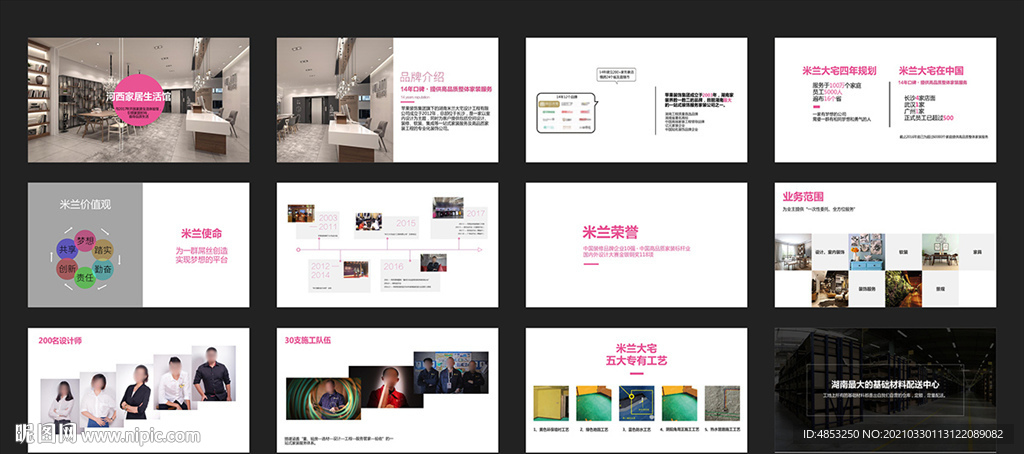Select the 30支施工队伍 heading
1024x454 pixels.
click(308, 340)
